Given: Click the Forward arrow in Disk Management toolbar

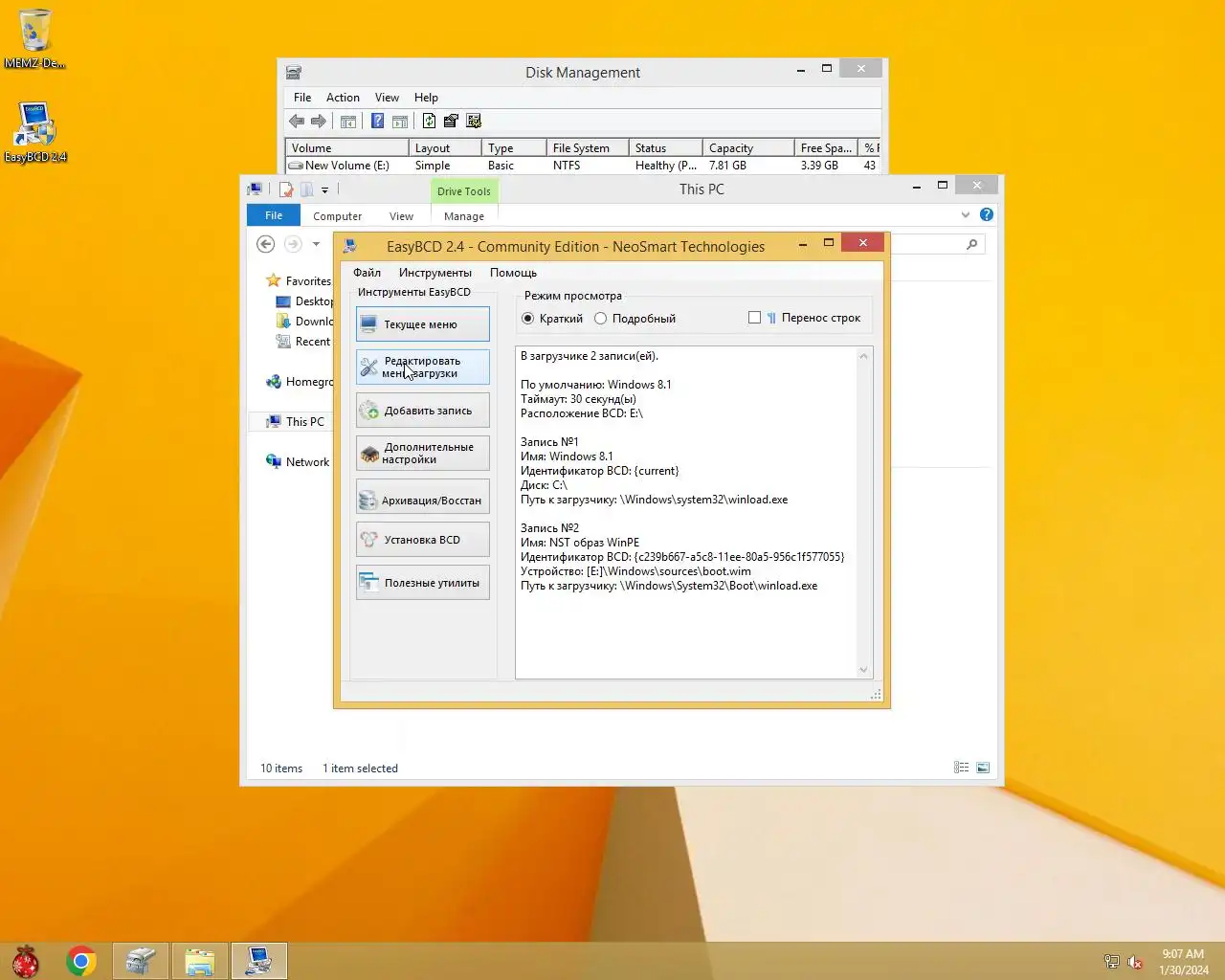Looking at the screenshot, I should [319, 122].
